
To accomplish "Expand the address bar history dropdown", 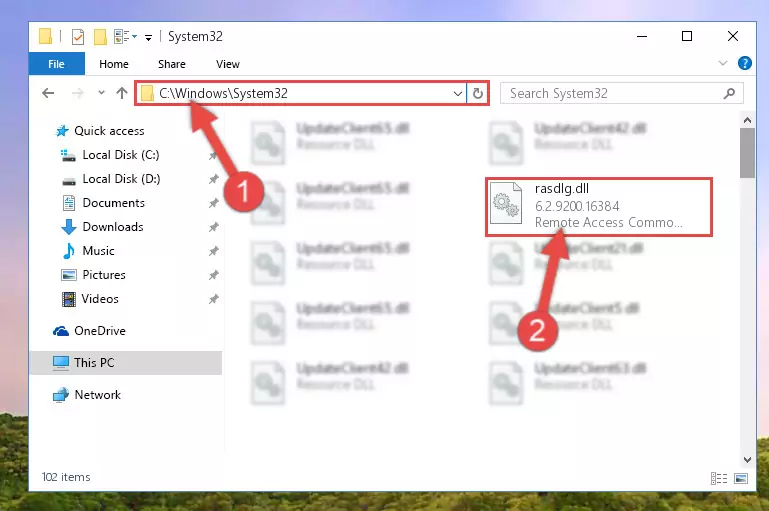I will (458, 93).
